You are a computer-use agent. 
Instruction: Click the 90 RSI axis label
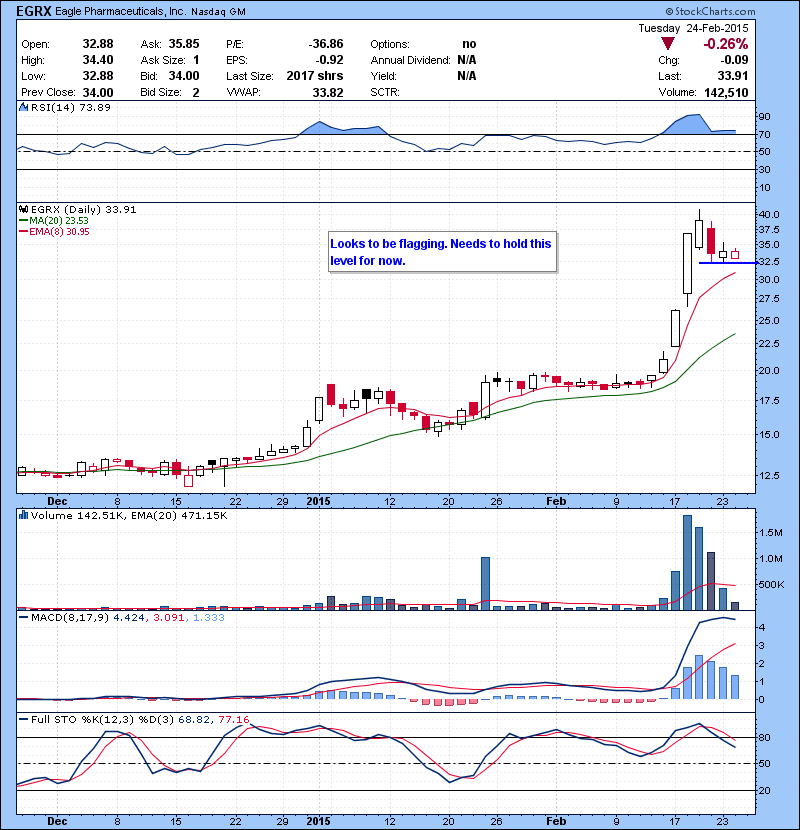pyautogui.click(x=765, y=117)
